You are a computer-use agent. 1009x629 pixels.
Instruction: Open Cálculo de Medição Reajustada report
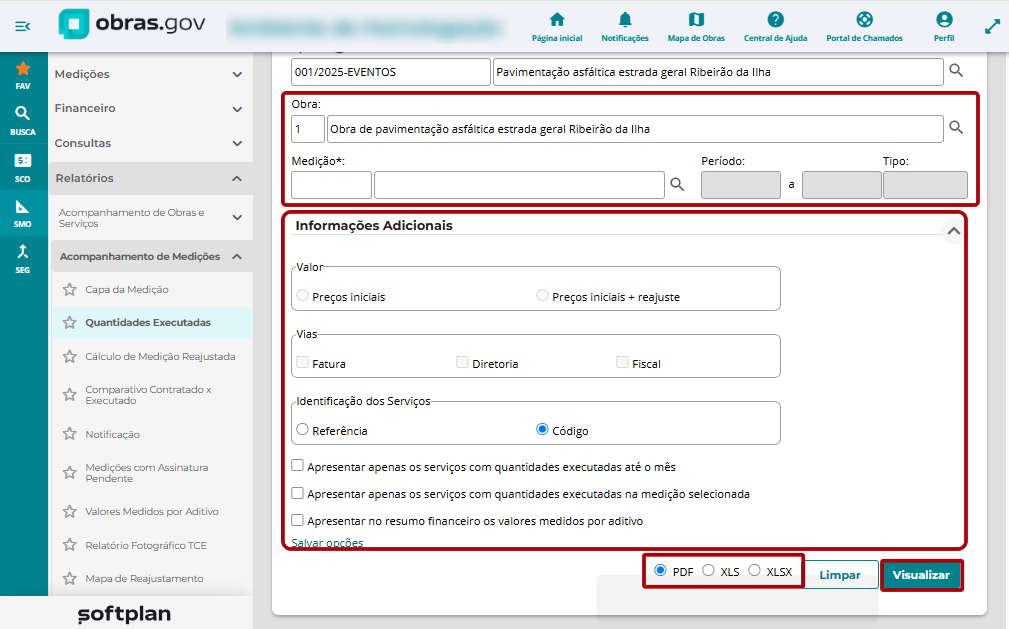(x=160, y=357)
